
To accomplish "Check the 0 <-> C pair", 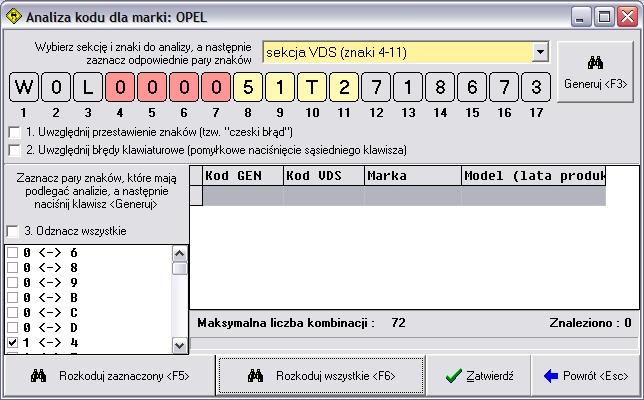I will tap(13, 313).
